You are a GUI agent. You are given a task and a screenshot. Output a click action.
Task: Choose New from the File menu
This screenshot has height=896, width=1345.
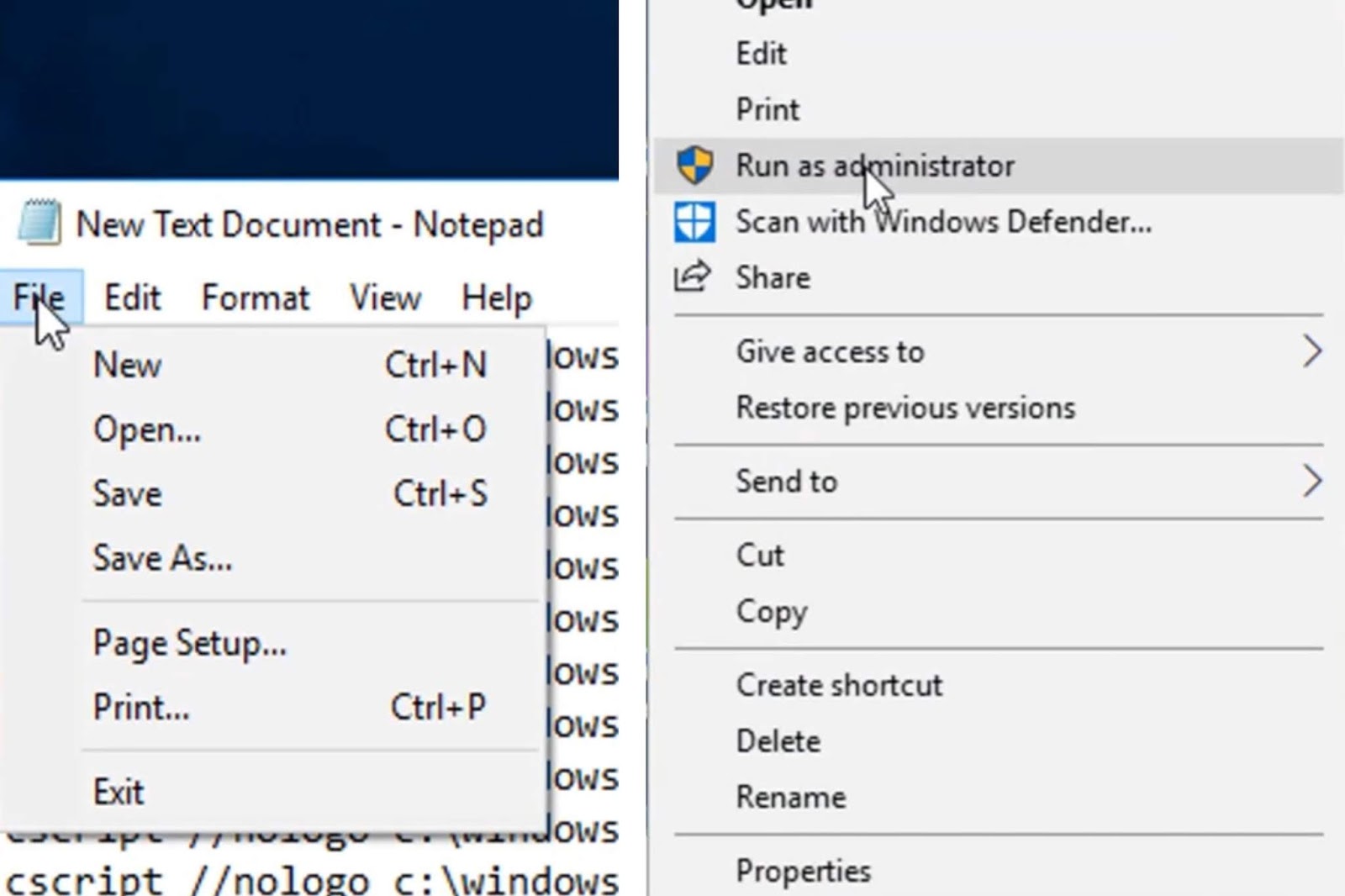(290, 365)
